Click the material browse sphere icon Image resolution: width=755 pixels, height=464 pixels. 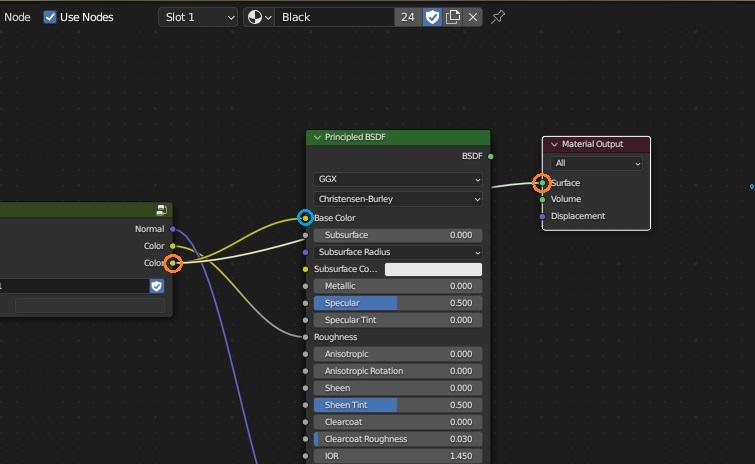(x=259, y=17)
